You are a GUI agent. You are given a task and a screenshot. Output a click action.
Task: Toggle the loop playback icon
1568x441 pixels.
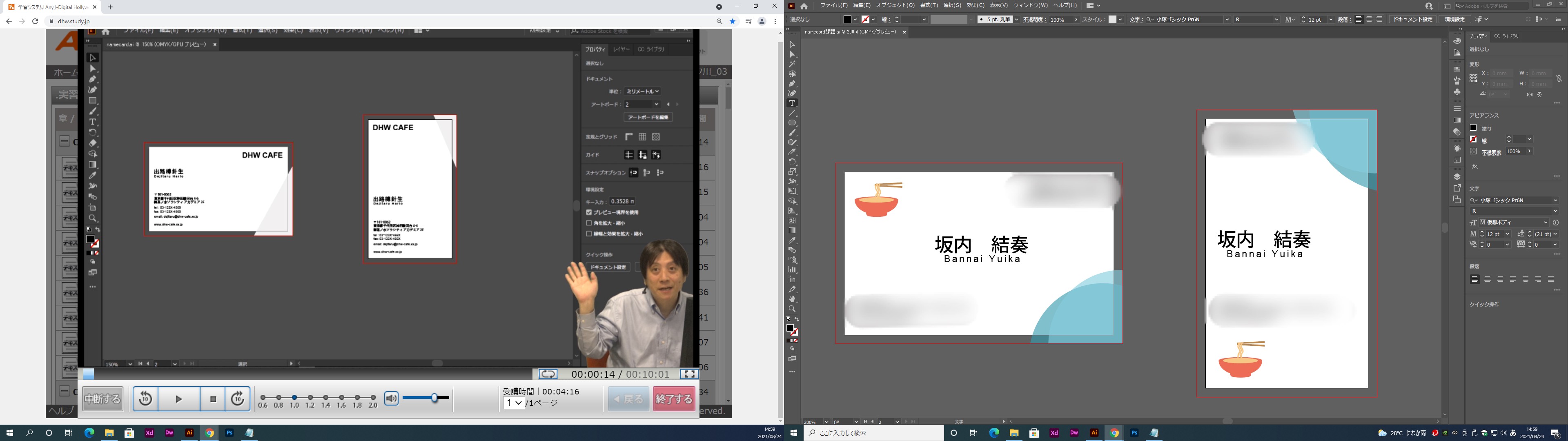click(548, 374)
